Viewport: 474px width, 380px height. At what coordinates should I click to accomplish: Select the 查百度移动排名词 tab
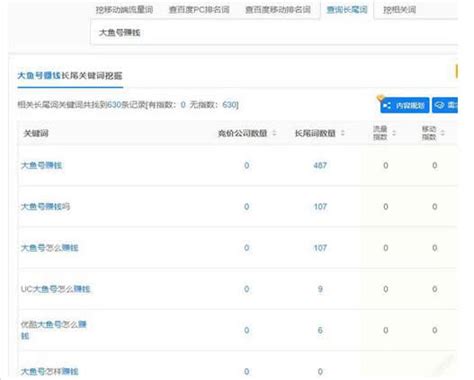[x=278, y=10]
